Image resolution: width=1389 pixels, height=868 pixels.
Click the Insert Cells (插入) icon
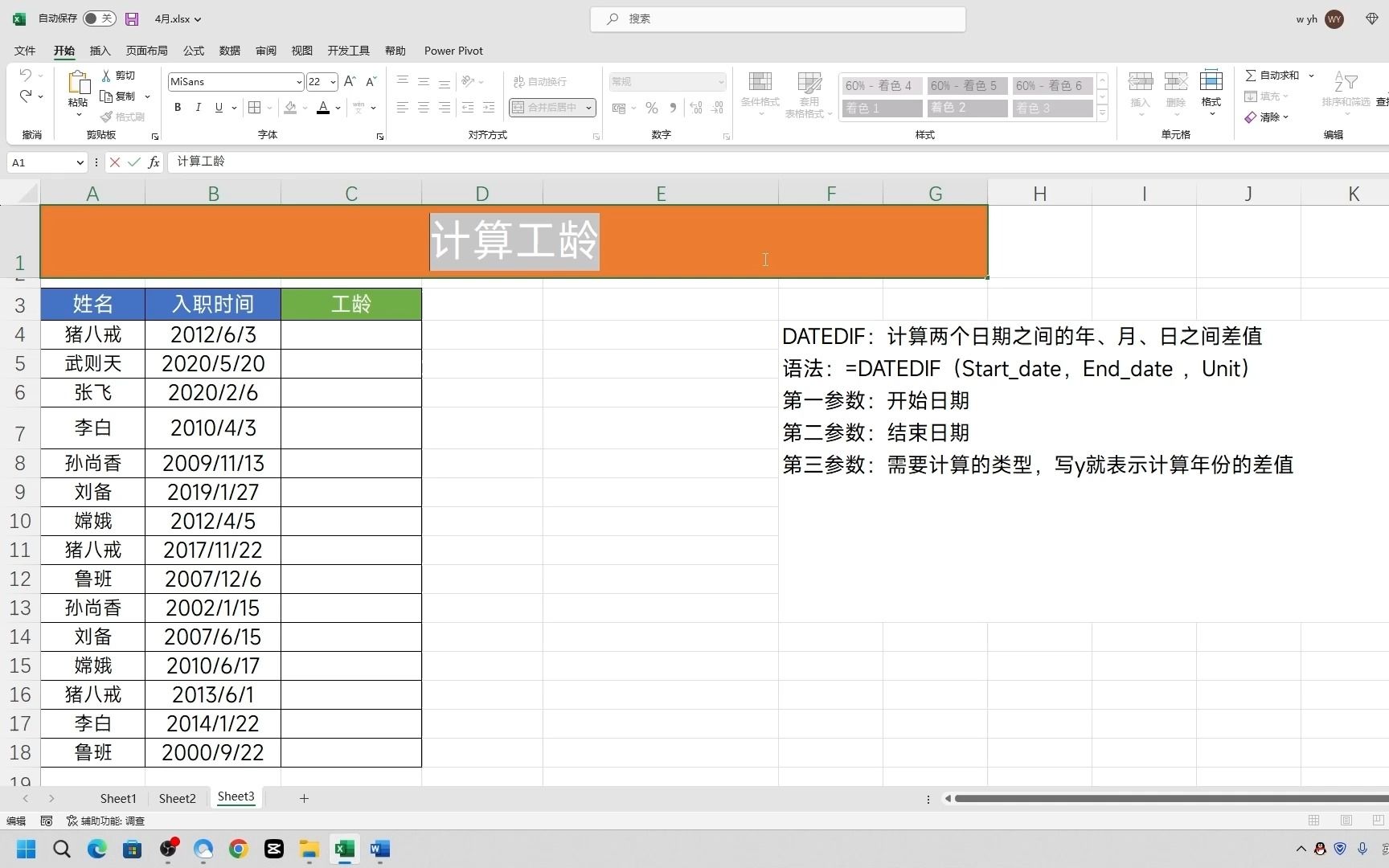(x=1141, y=88)
